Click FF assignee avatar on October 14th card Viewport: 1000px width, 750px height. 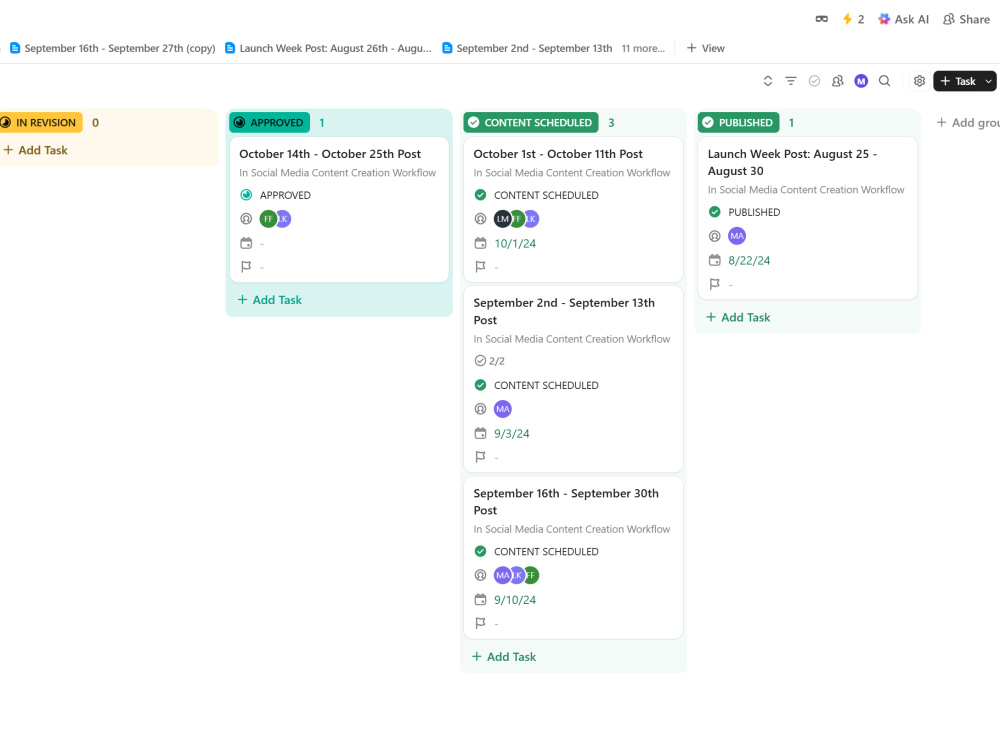[268, 219]
